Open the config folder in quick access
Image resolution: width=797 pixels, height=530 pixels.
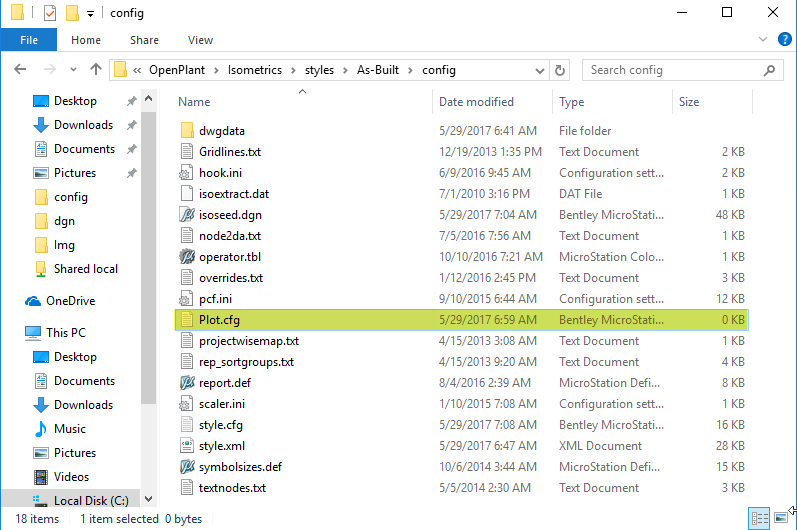click(61, 197)
